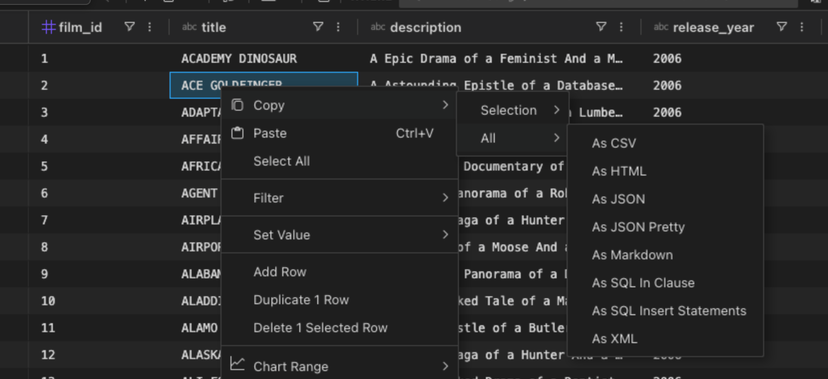828x379 pixels.
Task: Sort by the film_id column header
Action: (x=80, y=27)
